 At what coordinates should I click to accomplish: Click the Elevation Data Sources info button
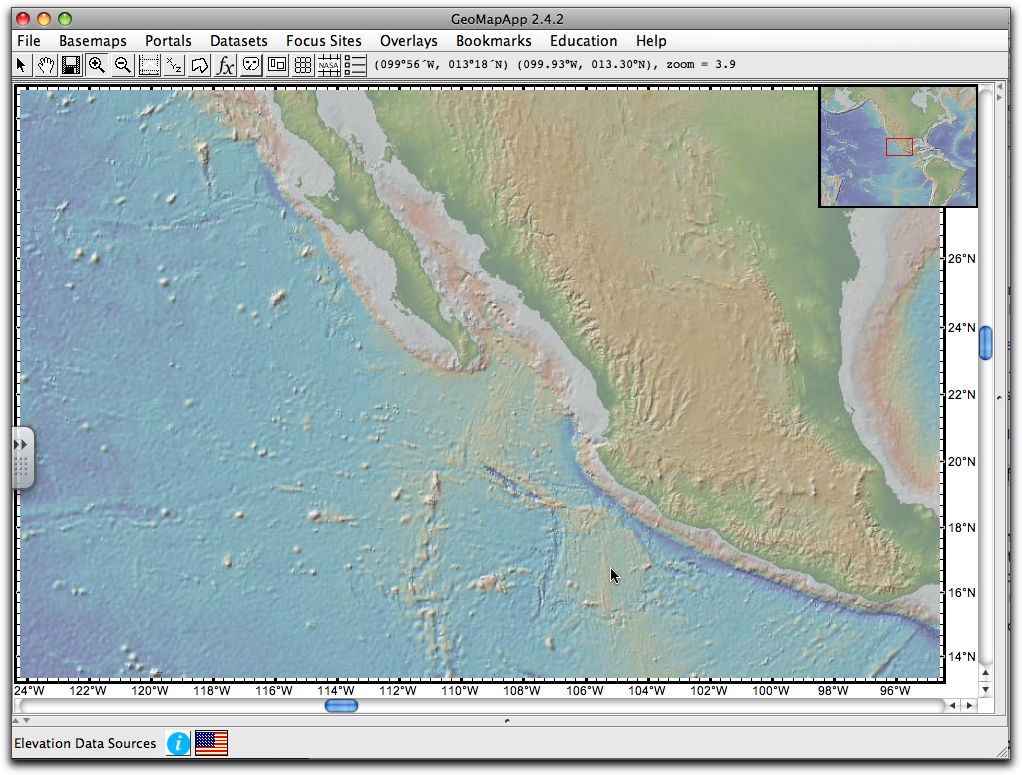(x=178, y=743)
